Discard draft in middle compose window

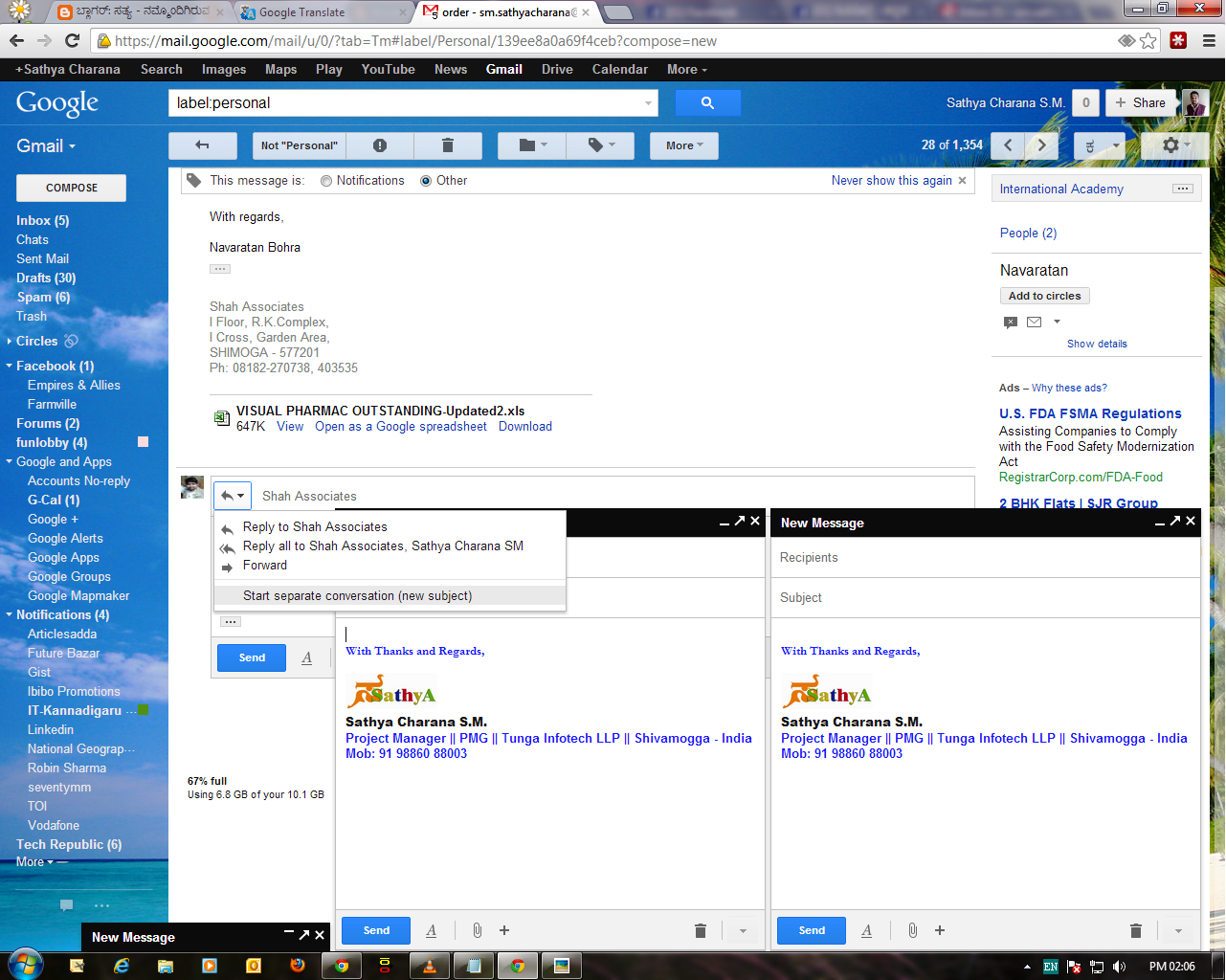701,930
